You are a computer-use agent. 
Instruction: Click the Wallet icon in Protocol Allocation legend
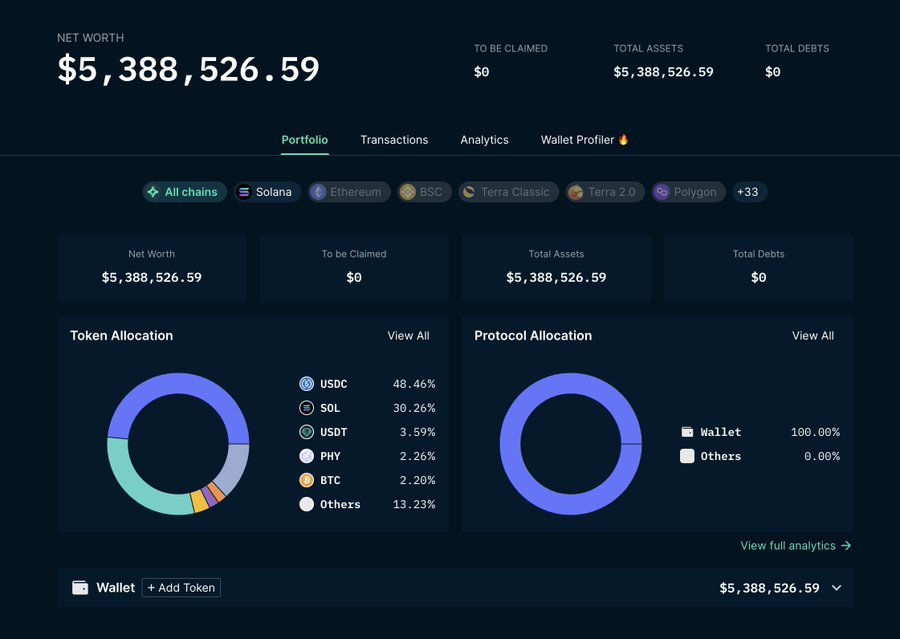687,432
